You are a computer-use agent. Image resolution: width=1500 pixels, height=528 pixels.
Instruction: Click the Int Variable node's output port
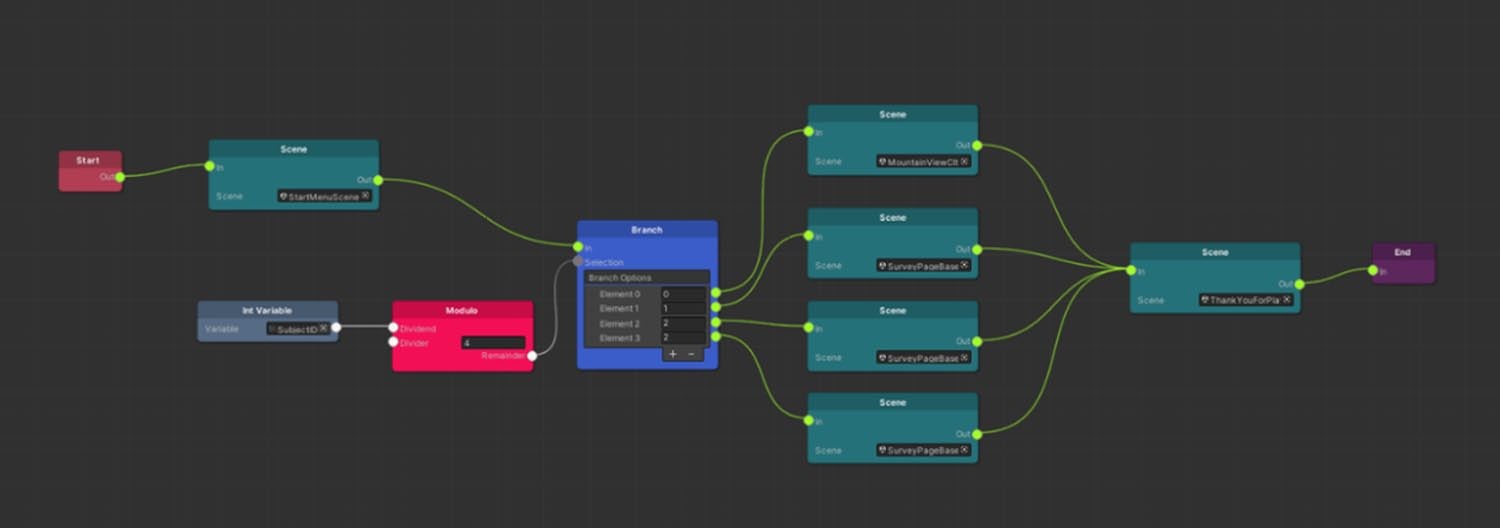336,327
